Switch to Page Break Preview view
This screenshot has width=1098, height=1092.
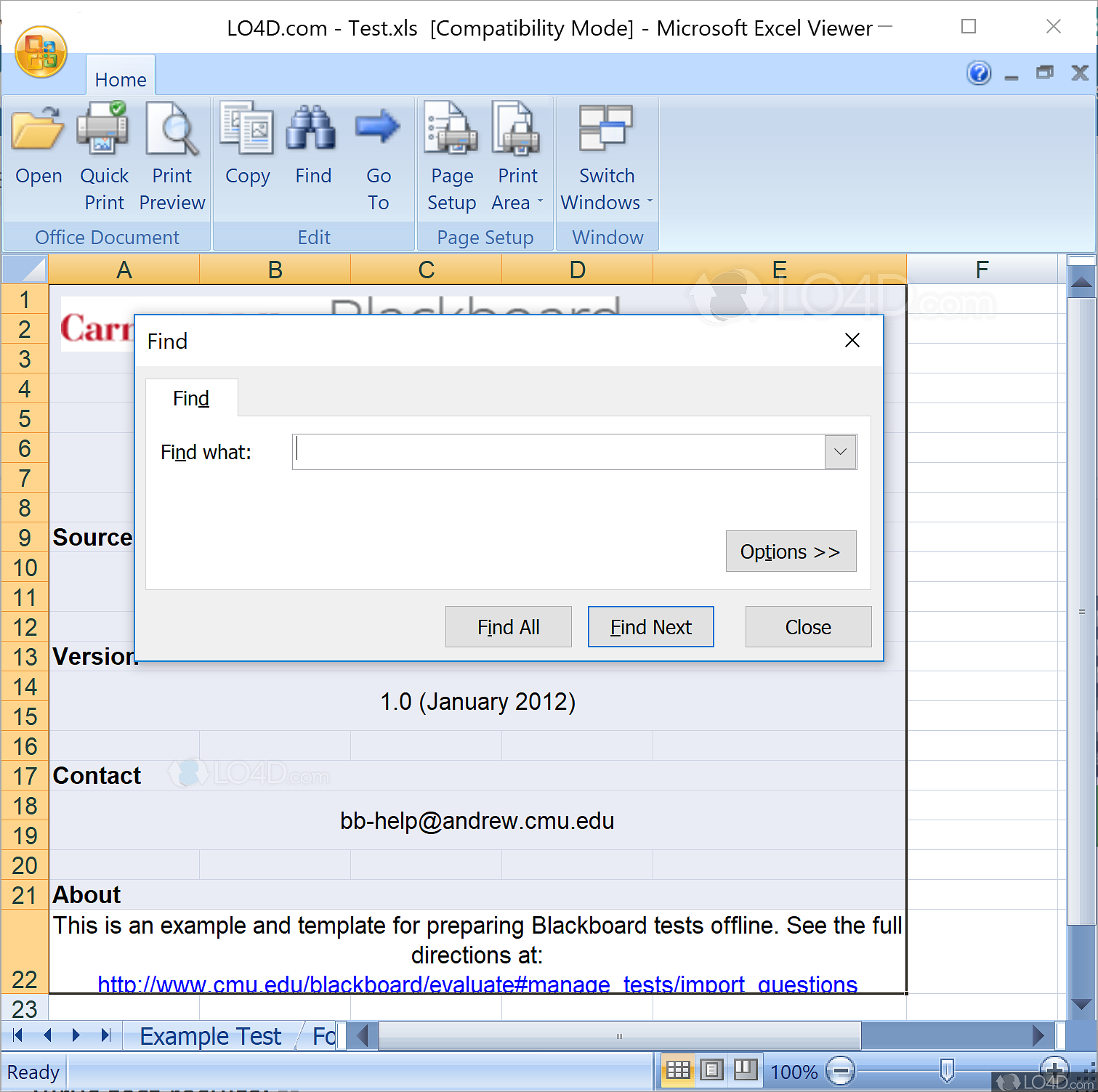pyautogui.click(x=745, y=1070)
